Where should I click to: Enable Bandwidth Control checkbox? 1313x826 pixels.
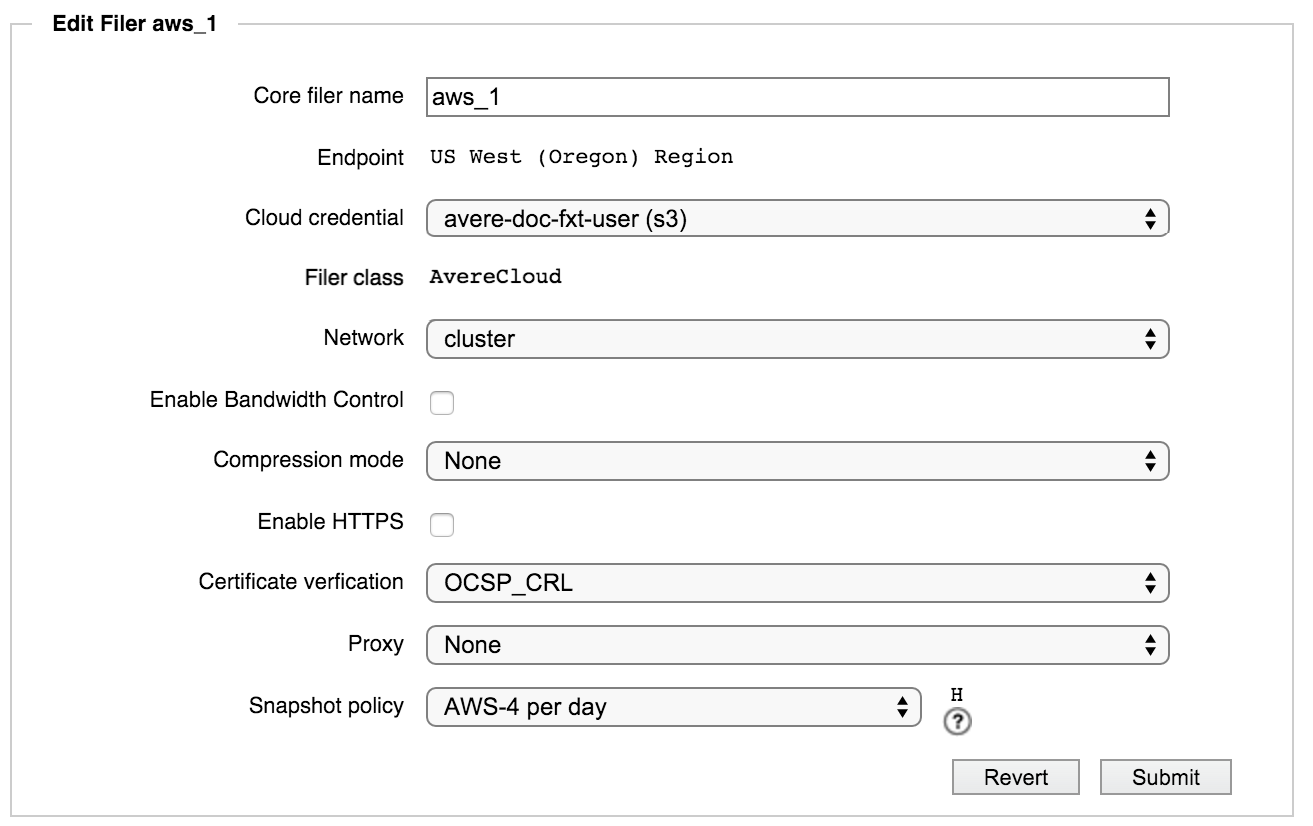(441, 402)
